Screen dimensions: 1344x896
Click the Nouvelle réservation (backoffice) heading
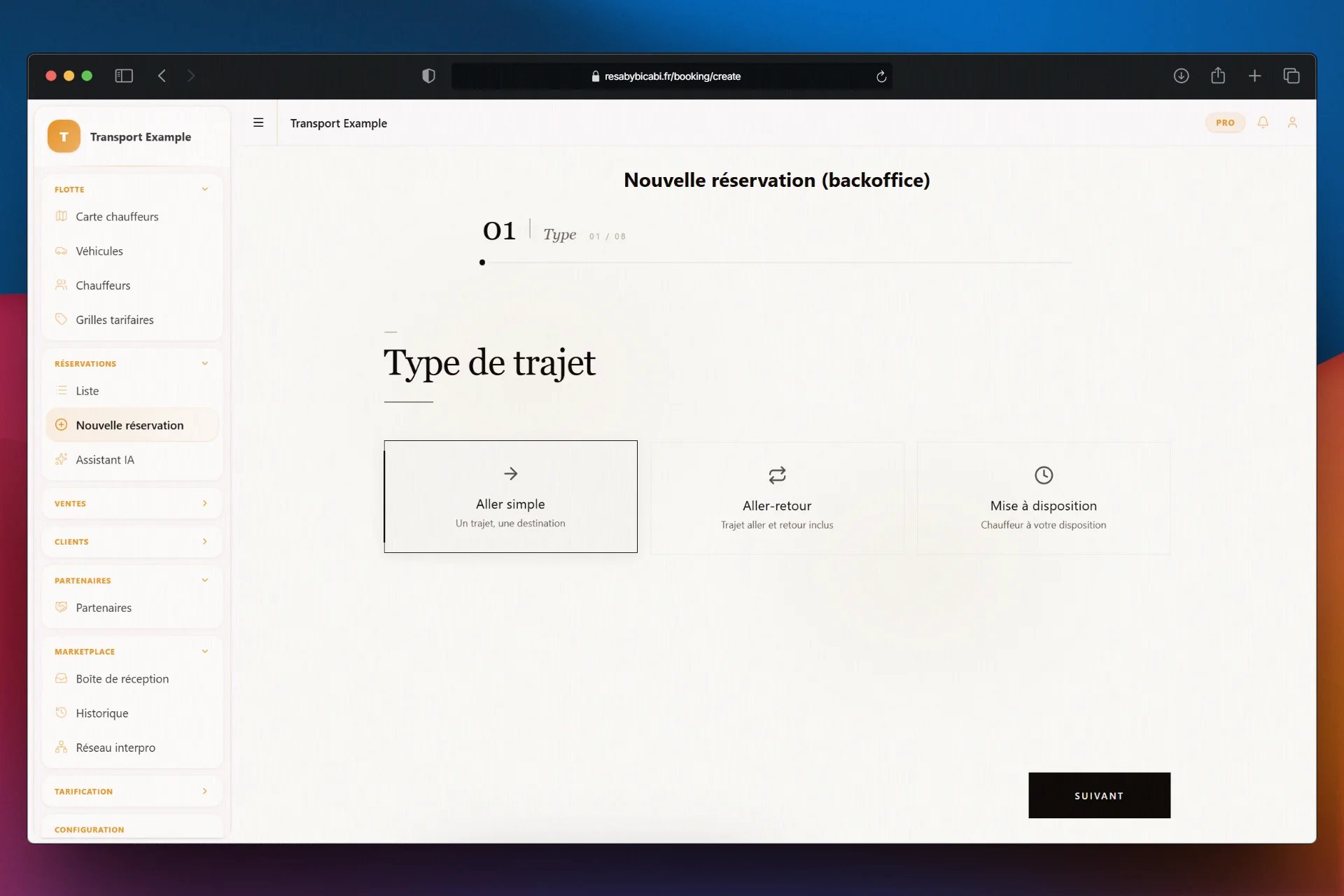tap(777, 180)
